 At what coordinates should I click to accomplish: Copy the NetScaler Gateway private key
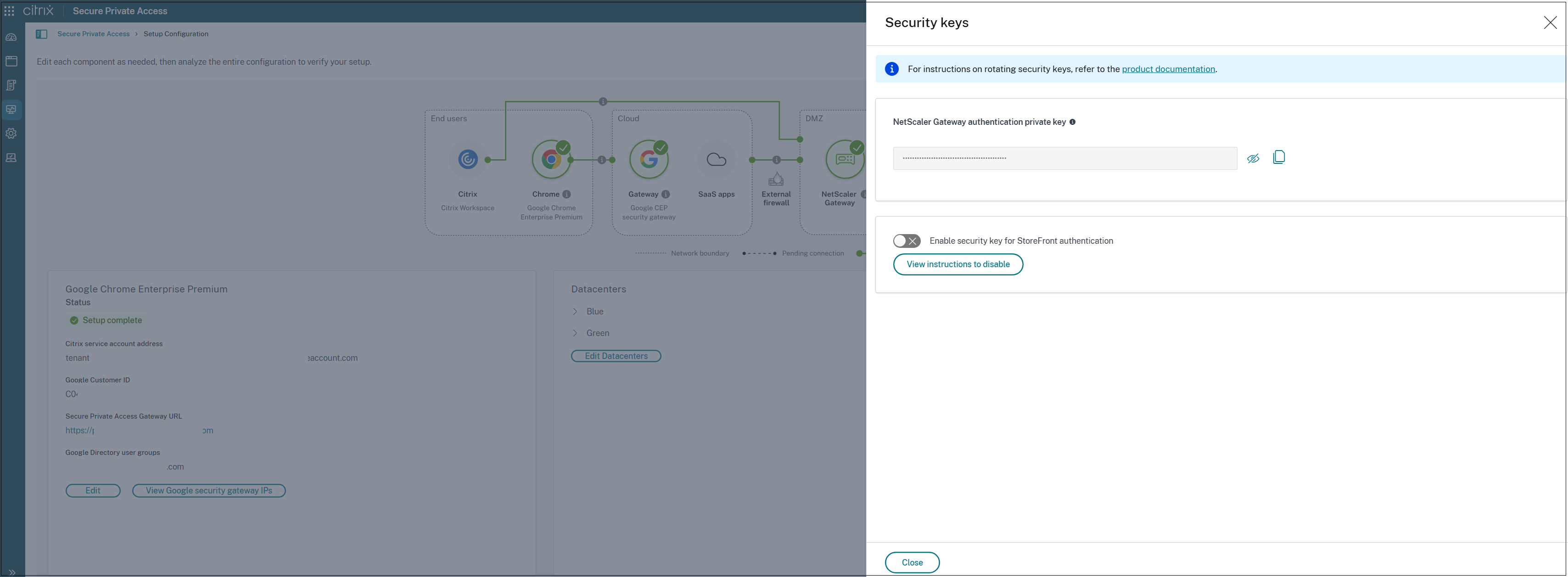[1279, 157]
